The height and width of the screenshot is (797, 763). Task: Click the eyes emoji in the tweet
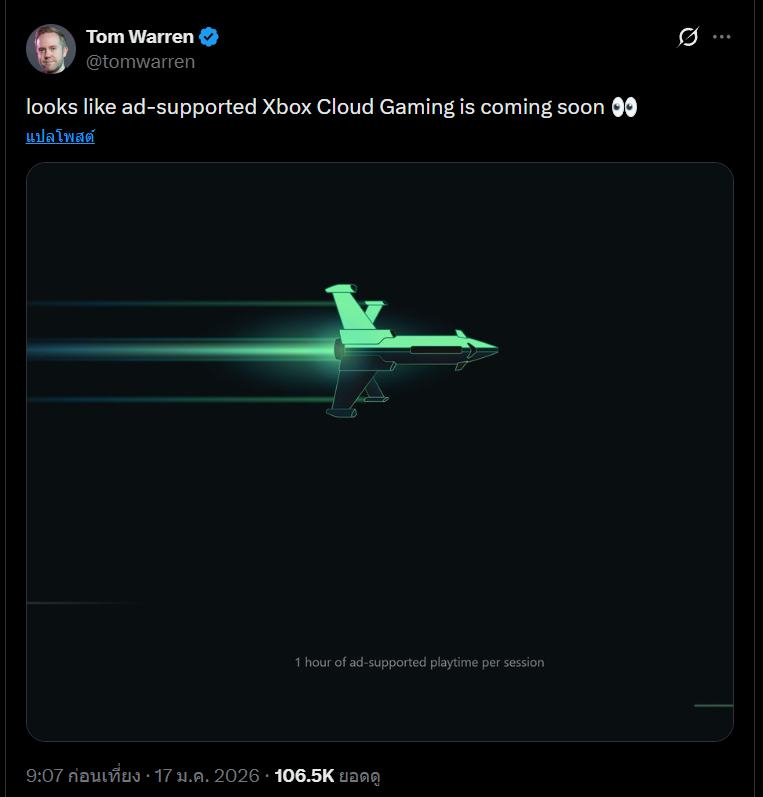pos(624,108)
